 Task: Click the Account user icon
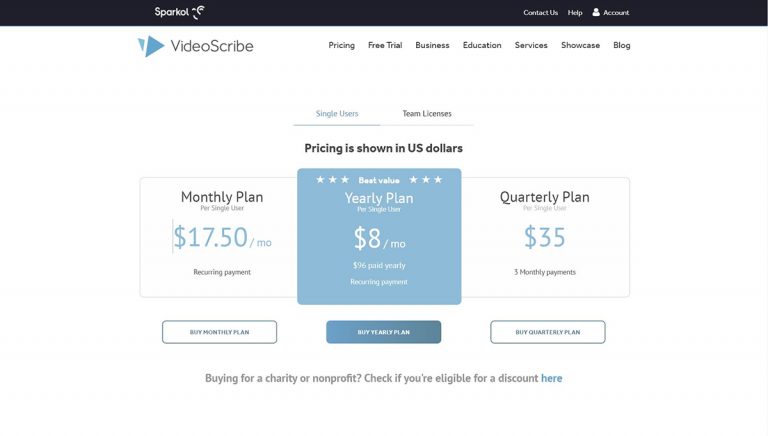coord(597,12)
